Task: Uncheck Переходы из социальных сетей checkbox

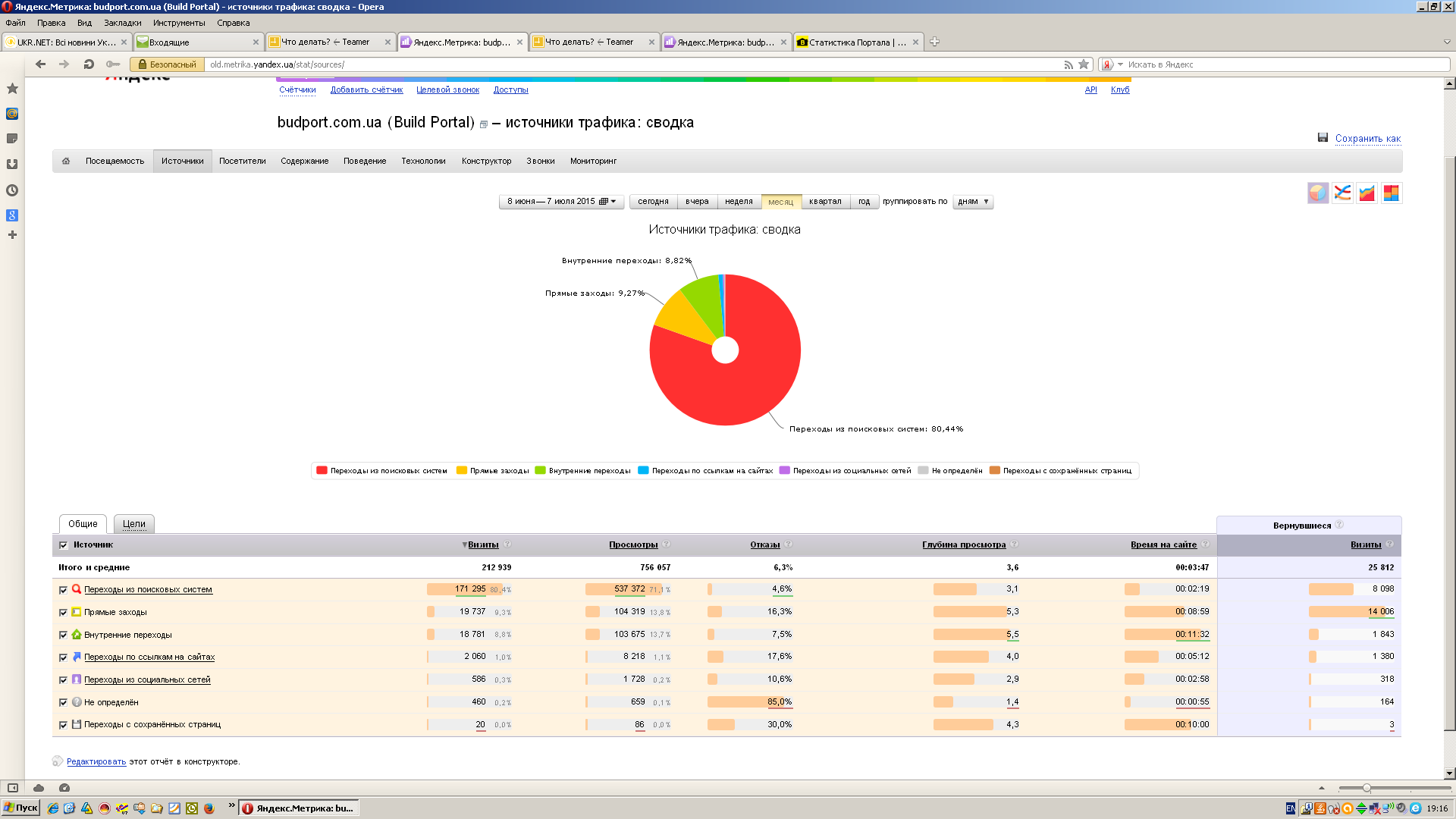Action: (x=64, y=680)
